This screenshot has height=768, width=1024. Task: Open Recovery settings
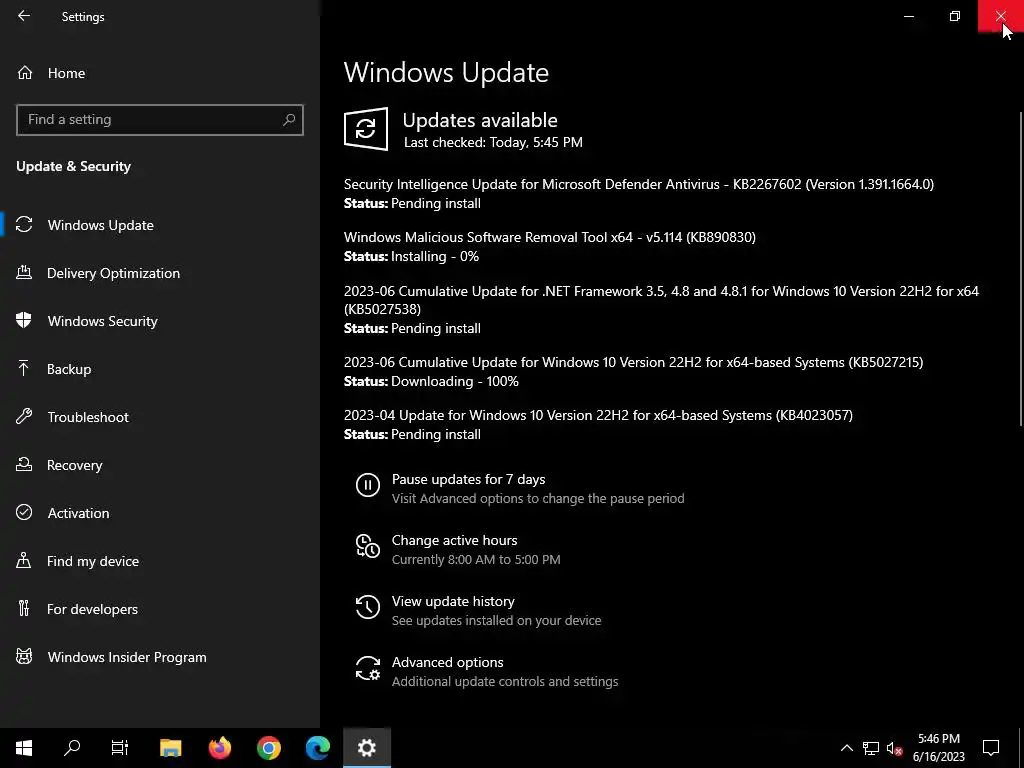[74, 465]
